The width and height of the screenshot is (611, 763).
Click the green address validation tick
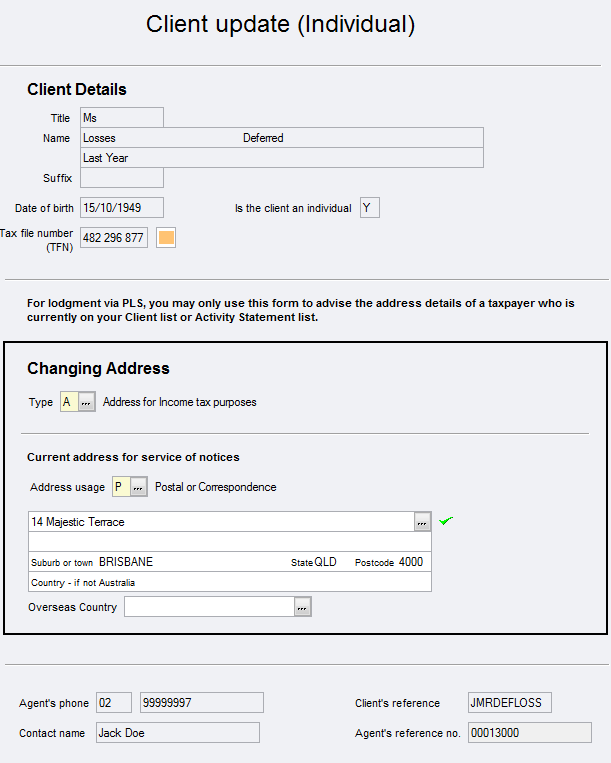point(446,521)
